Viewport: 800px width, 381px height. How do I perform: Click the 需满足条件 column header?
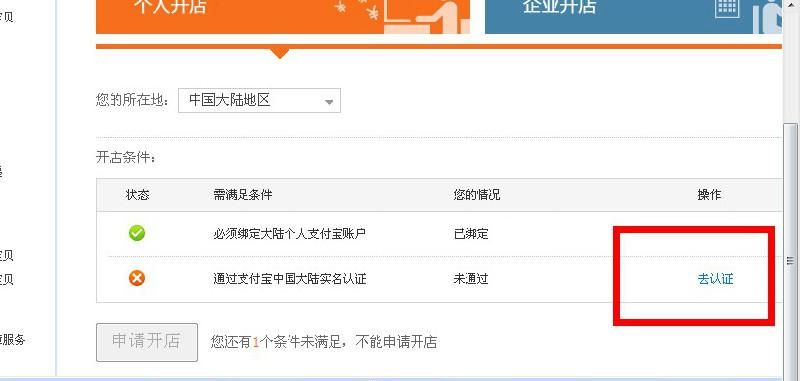243,195
